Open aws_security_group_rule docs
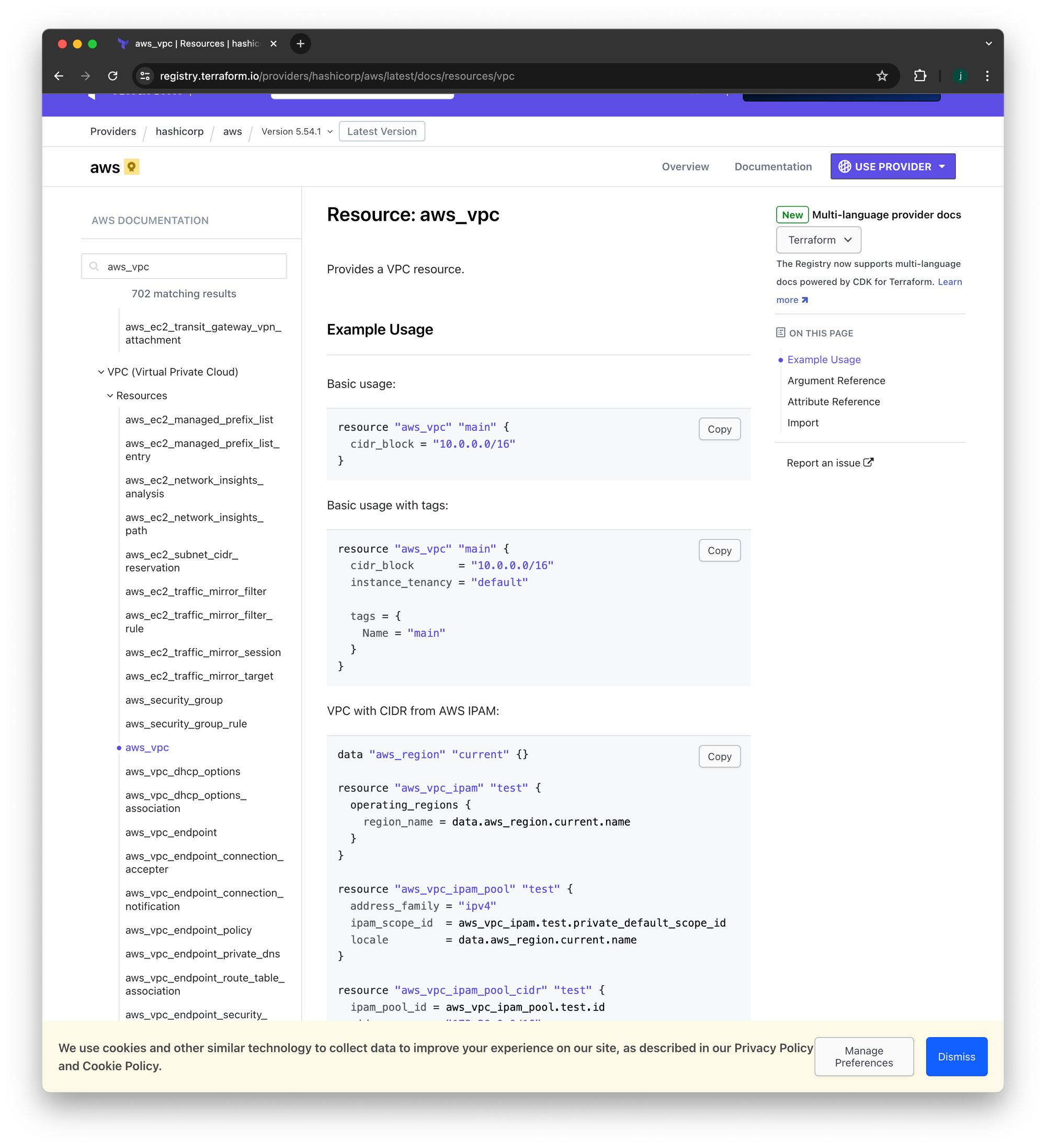 186,724
